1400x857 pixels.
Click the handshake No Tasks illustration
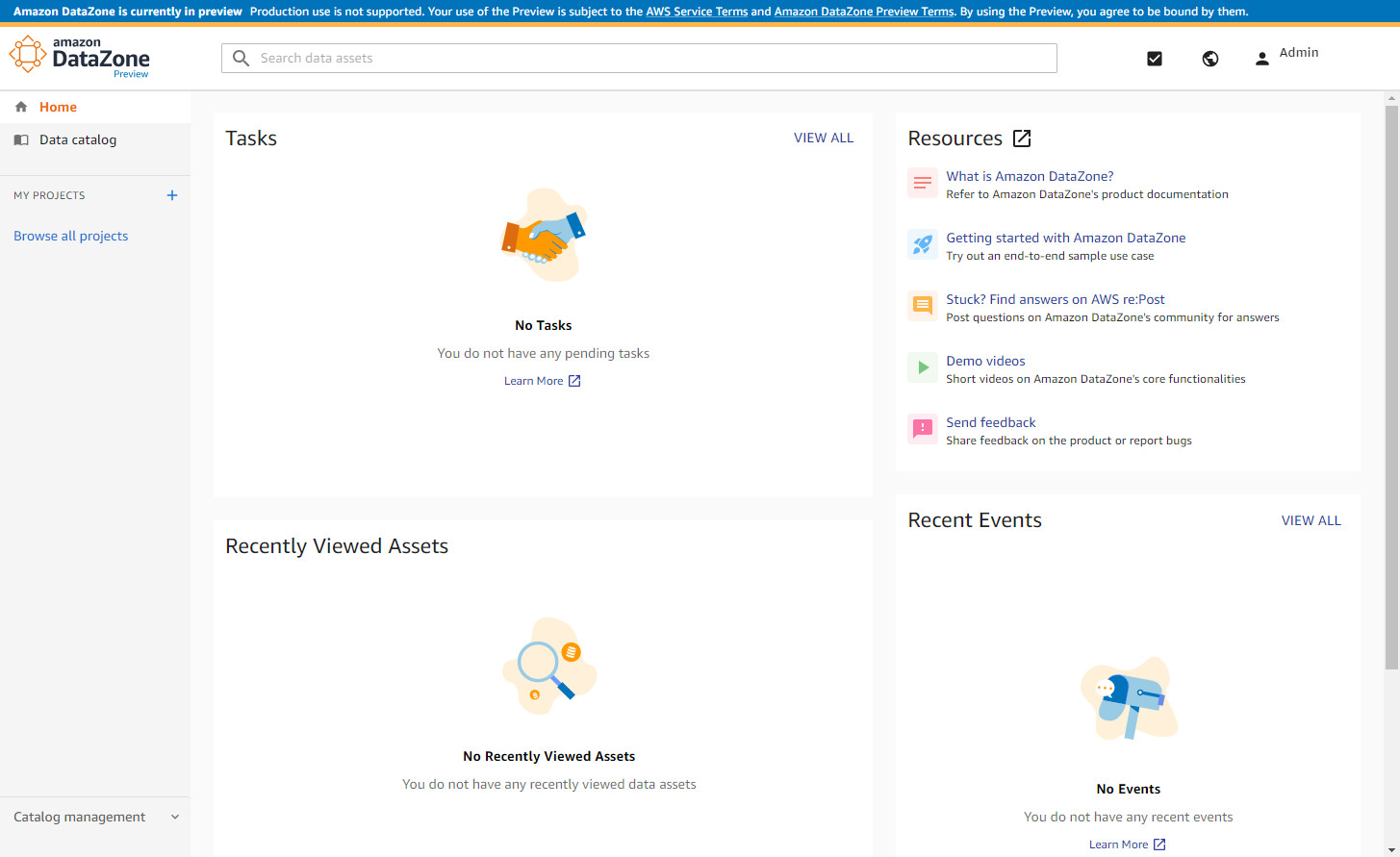[x=544, y=235]
